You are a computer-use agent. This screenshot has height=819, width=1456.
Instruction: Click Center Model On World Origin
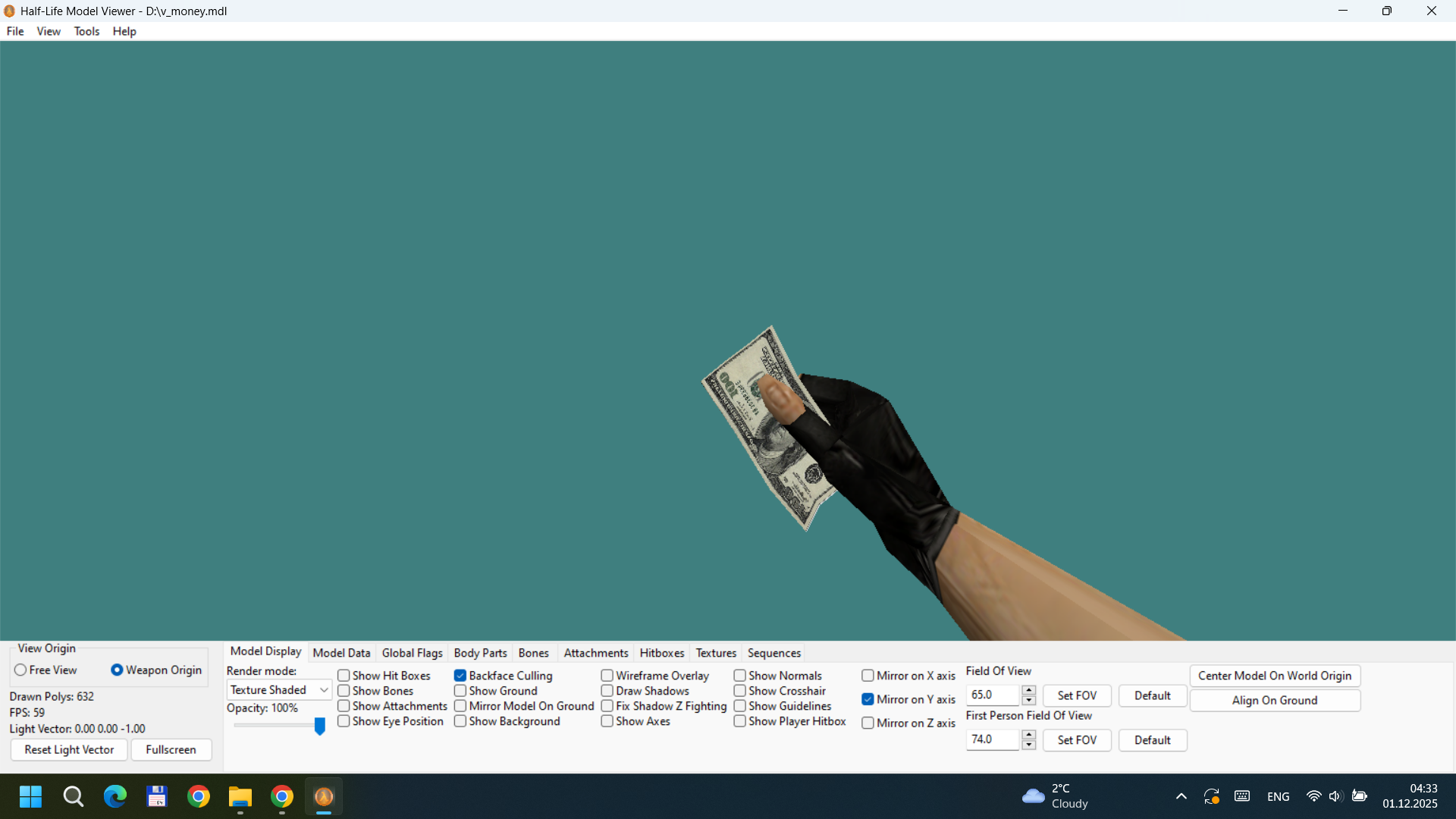(x=1274, y=676)
